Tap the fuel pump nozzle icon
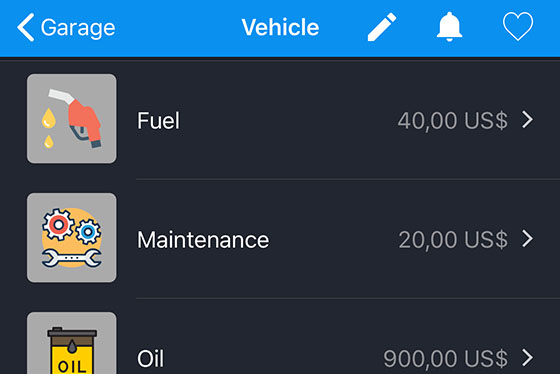560x374 pixels. point(71,119)
